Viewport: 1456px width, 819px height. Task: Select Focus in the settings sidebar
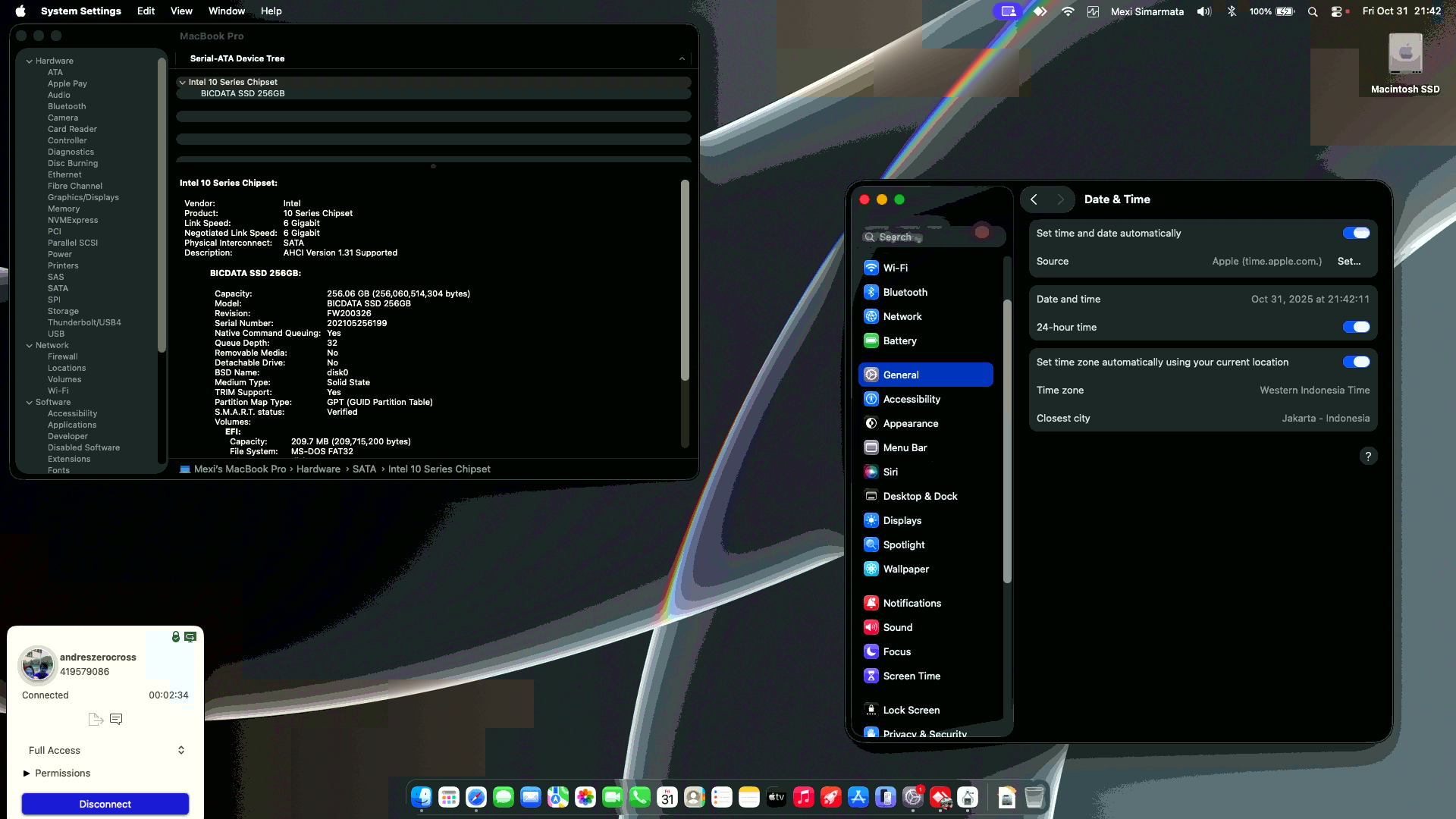coord(925,651)
